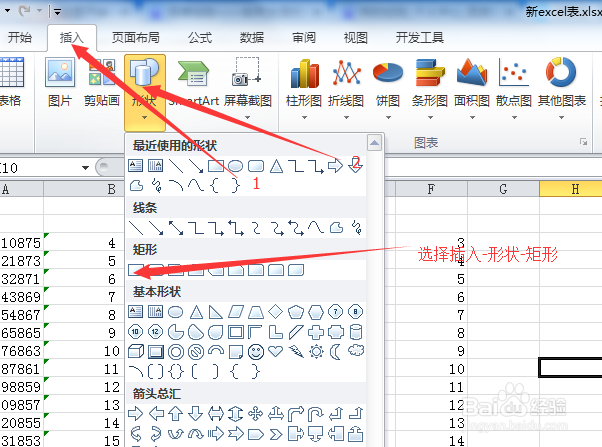Choose the sun shape
Image resolution: width=602 pixels, height=447 pixels.
point(316,351)
